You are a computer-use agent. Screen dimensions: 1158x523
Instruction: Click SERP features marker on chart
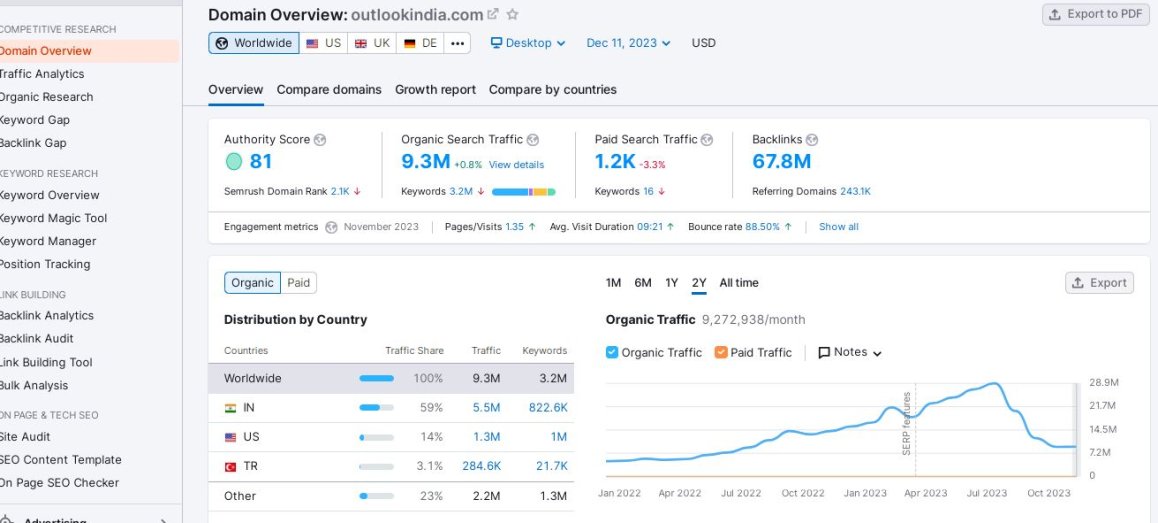tap(907, 423)
